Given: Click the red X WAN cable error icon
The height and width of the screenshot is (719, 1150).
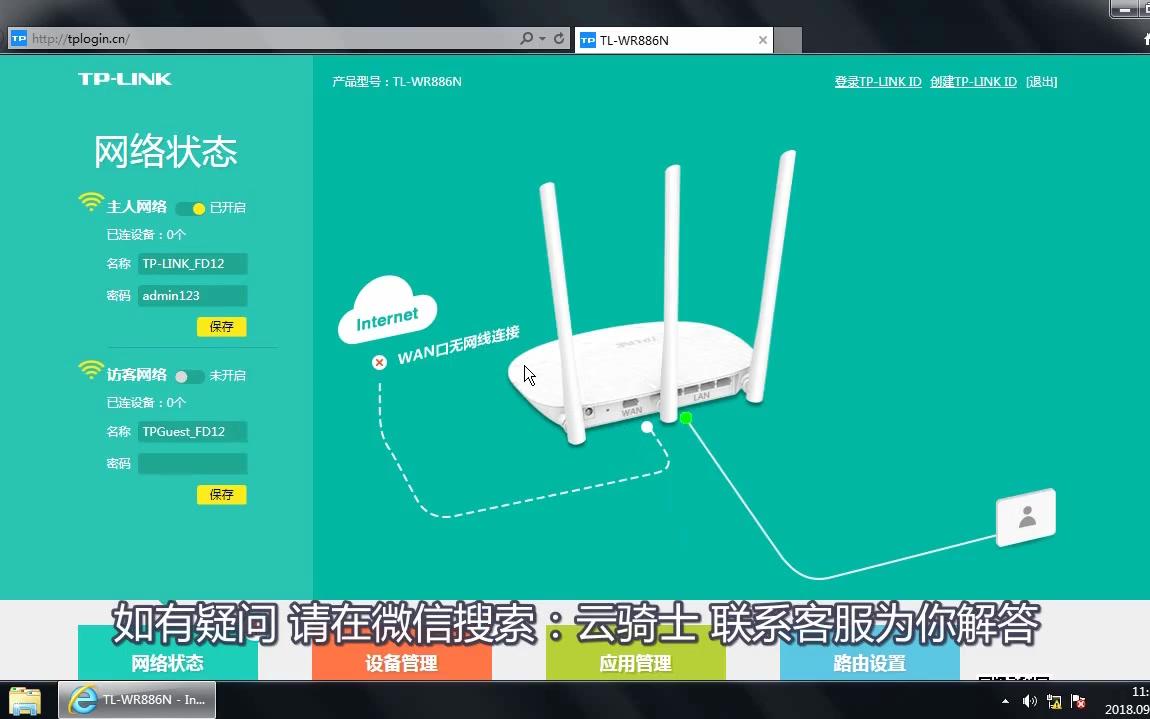Looking at the screenshot, I should click(x=379, y=362).
